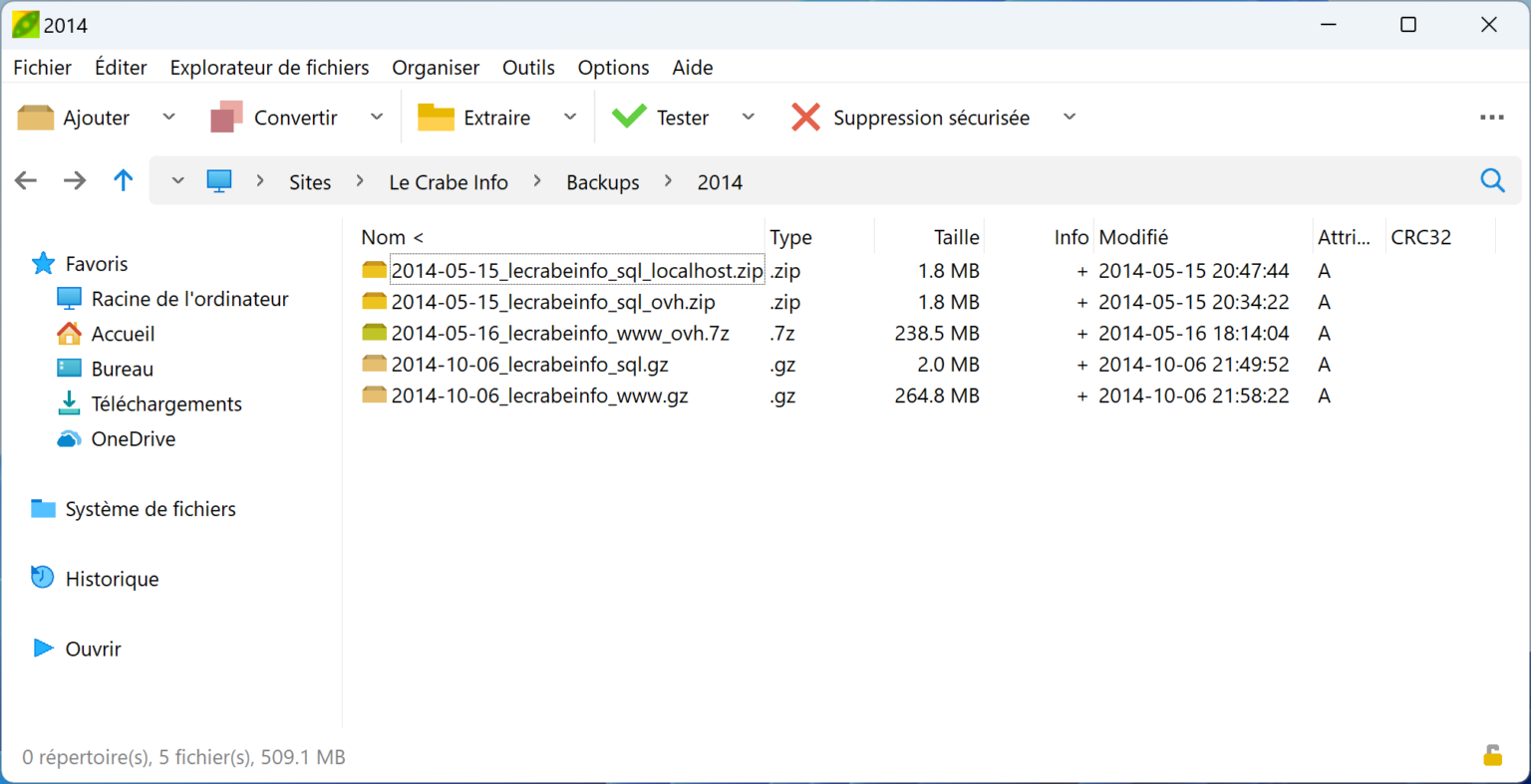The height and width of the screenshot is (784, 1531).
Task: Open the breadcrumb history dropdown arrow
Action: (176, 180)
